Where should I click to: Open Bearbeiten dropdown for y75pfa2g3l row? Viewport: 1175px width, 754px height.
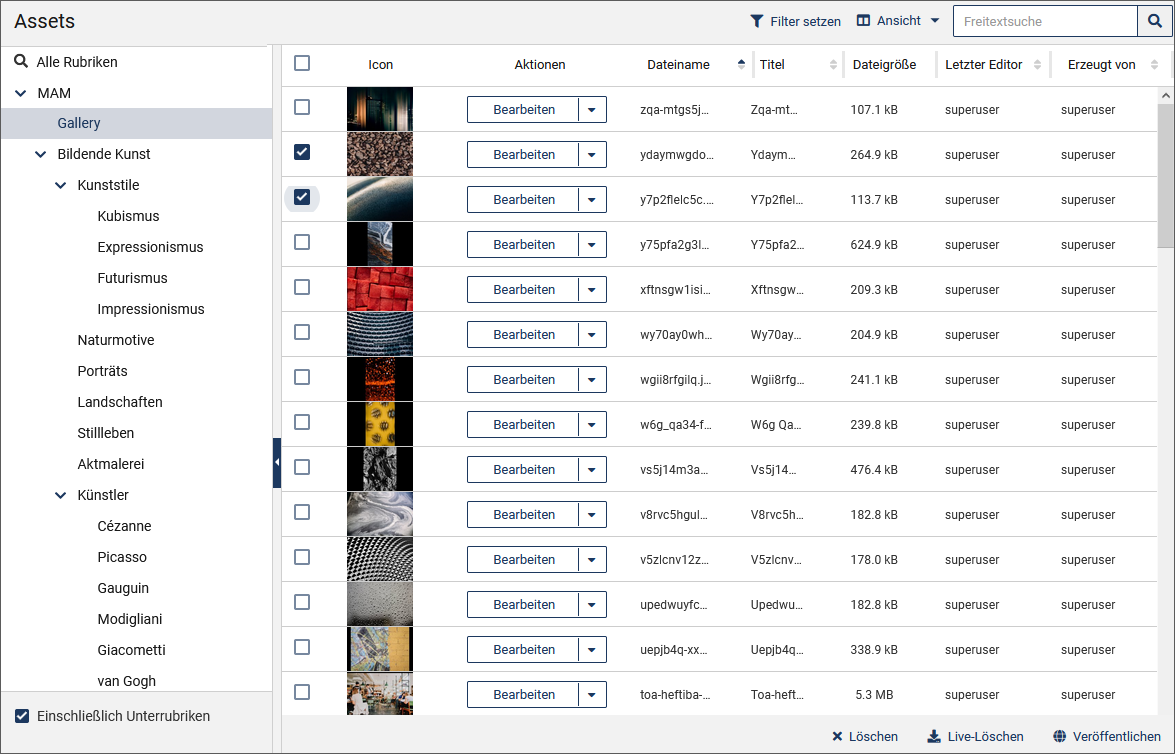(592, 244)
